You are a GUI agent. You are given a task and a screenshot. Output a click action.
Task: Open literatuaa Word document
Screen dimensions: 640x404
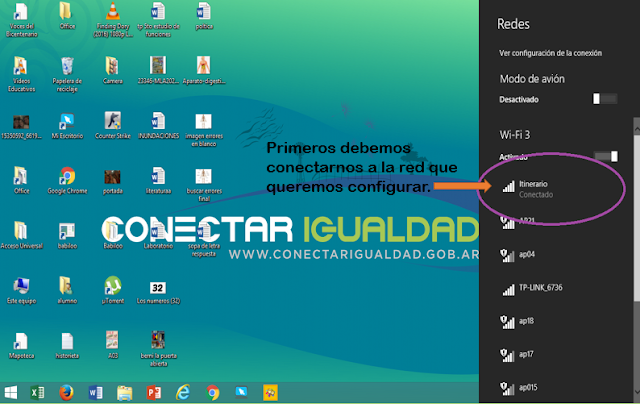pyautogui.click(x=158, y=181)
